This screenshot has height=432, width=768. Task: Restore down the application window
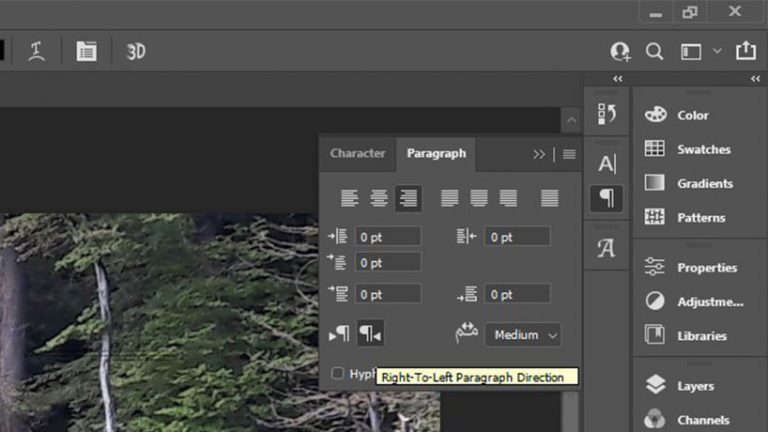point(690,12)
